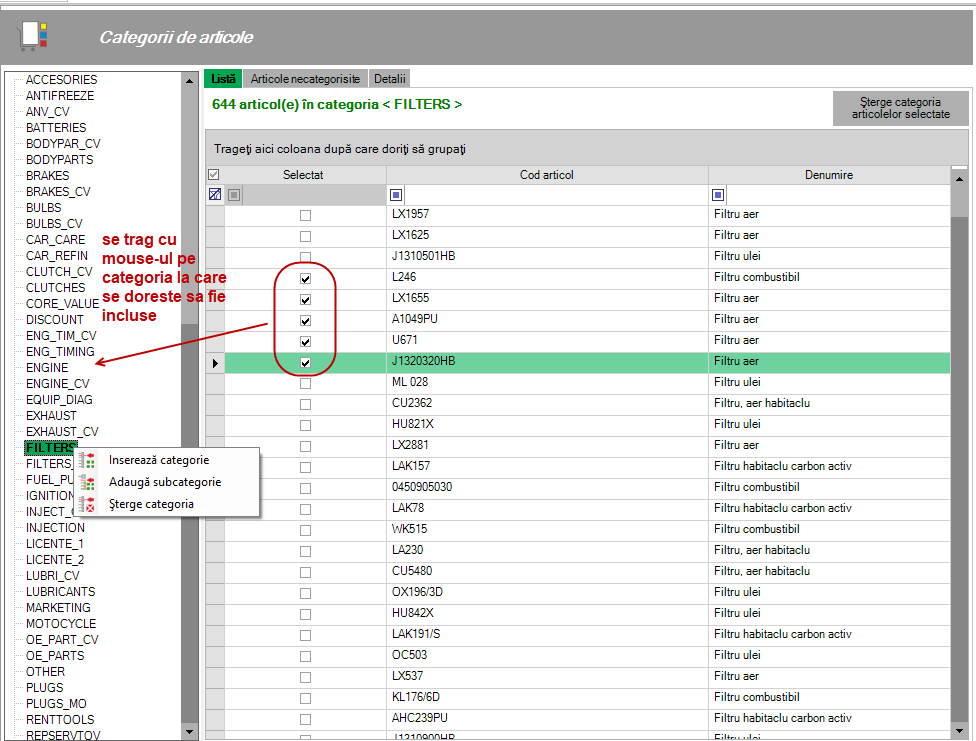Click article grid scrollbar up arrow
The image size is (976, 741).
tap(959, 175)
